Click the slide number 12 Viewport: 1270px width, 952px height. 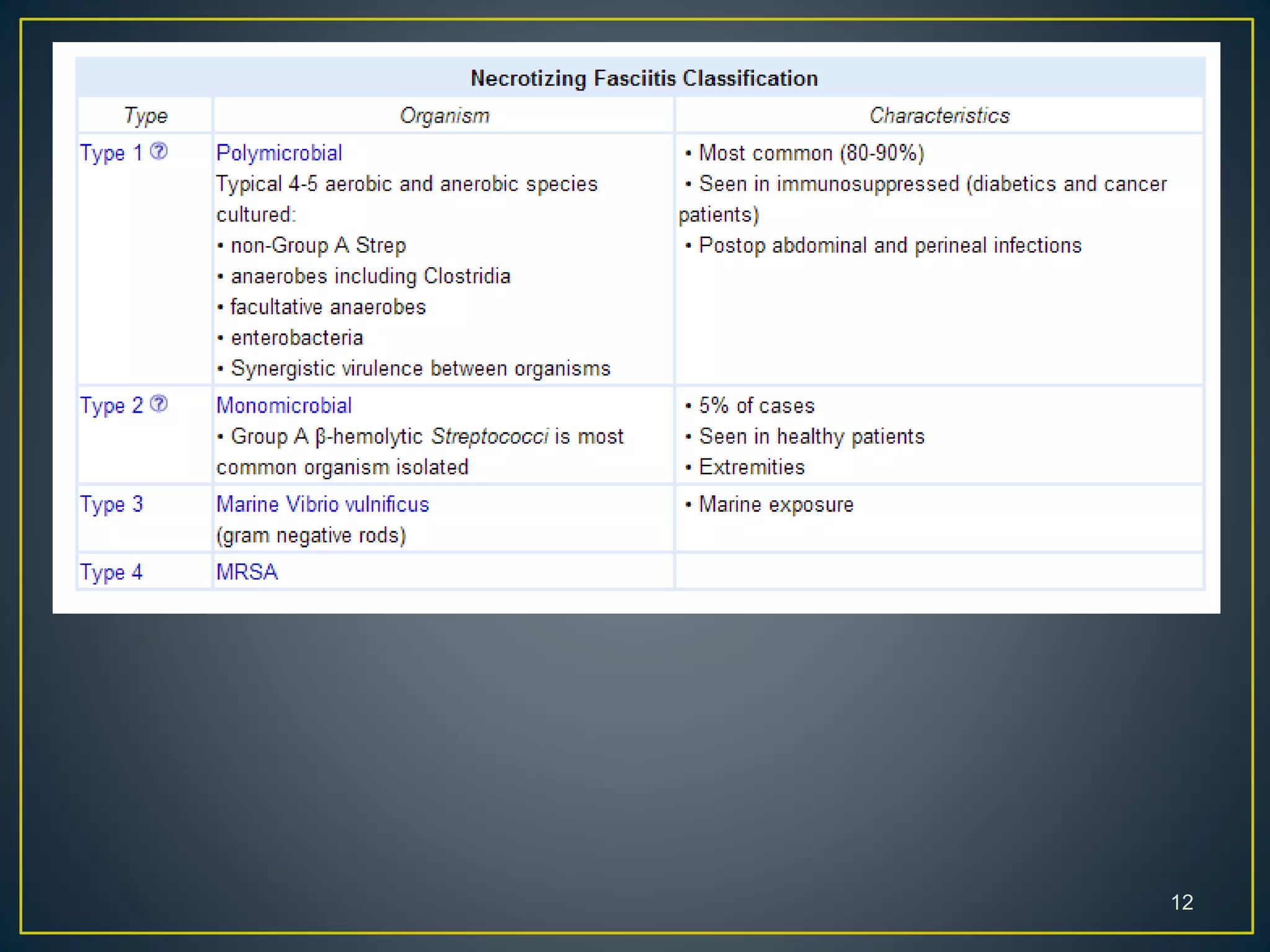click(1182, 902)
